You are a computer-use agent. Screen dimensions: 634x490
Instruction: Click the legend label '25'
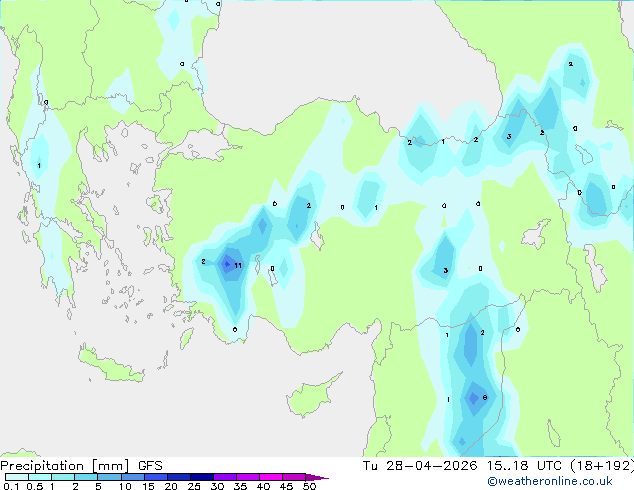[x=194, y=486]
